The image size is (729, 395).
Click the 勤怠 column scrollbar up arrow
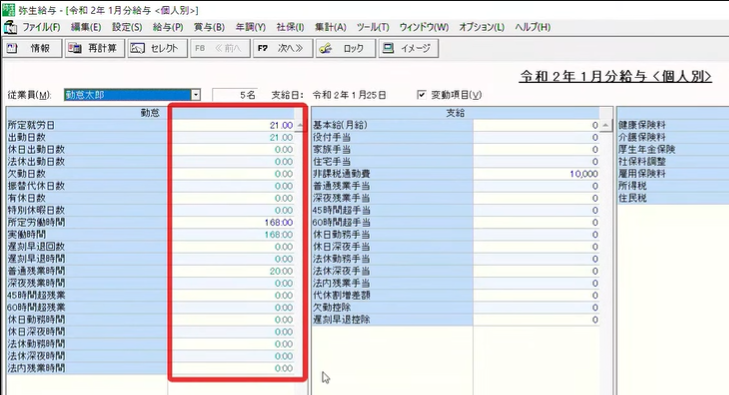click(300, 125)
